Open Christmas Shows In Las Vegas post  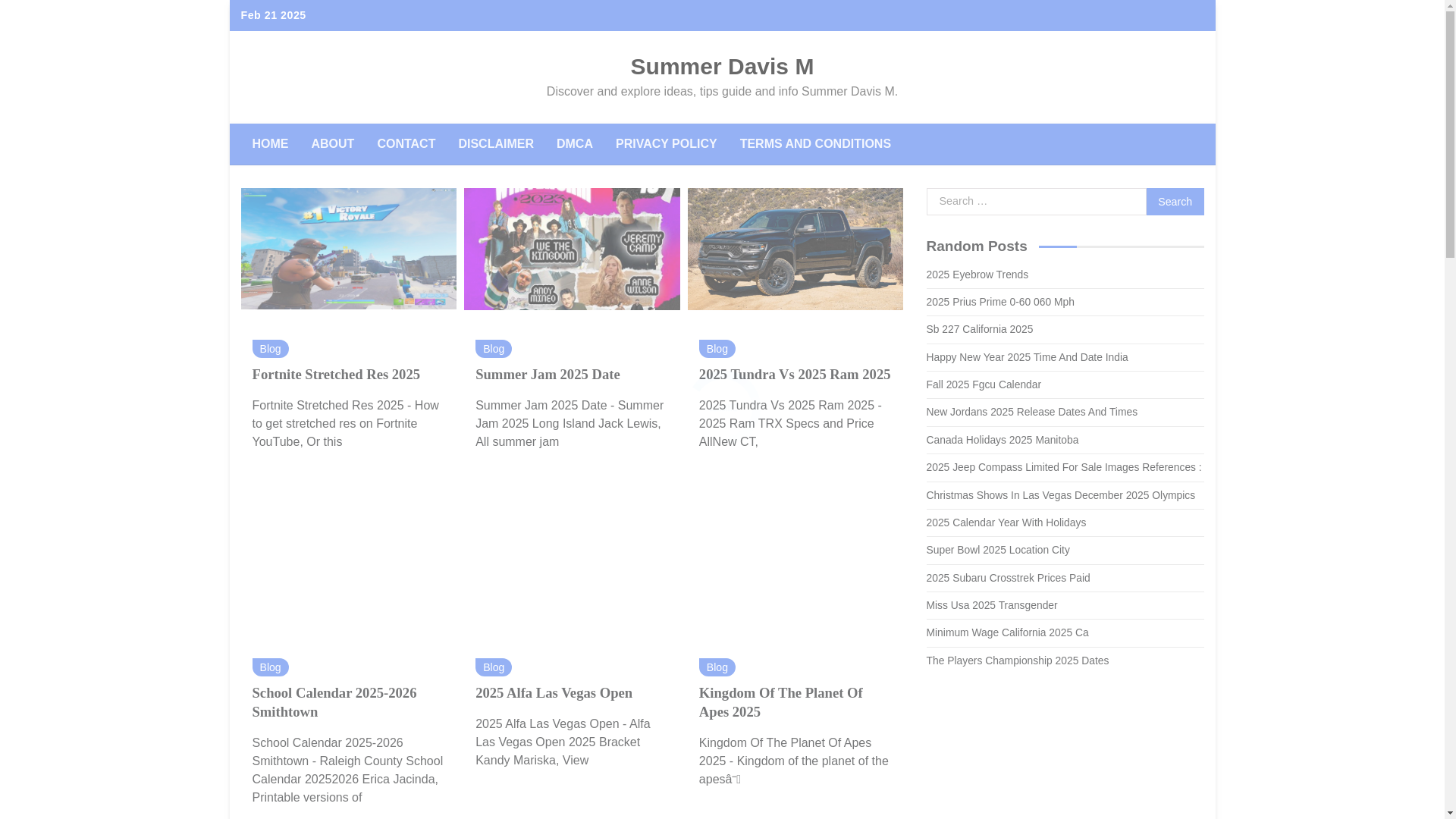pos(1060,495)
